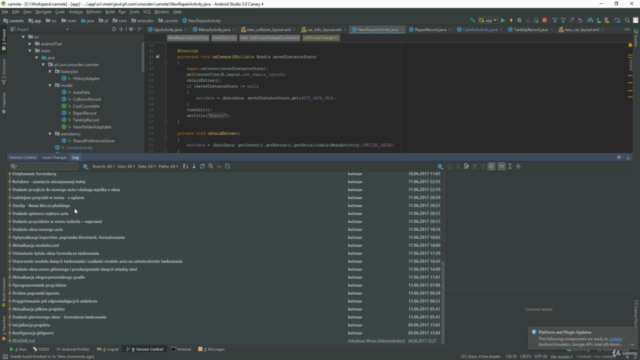640x360 pixels.
Task: Collapse the model package in tree
Action: (50, 86)
